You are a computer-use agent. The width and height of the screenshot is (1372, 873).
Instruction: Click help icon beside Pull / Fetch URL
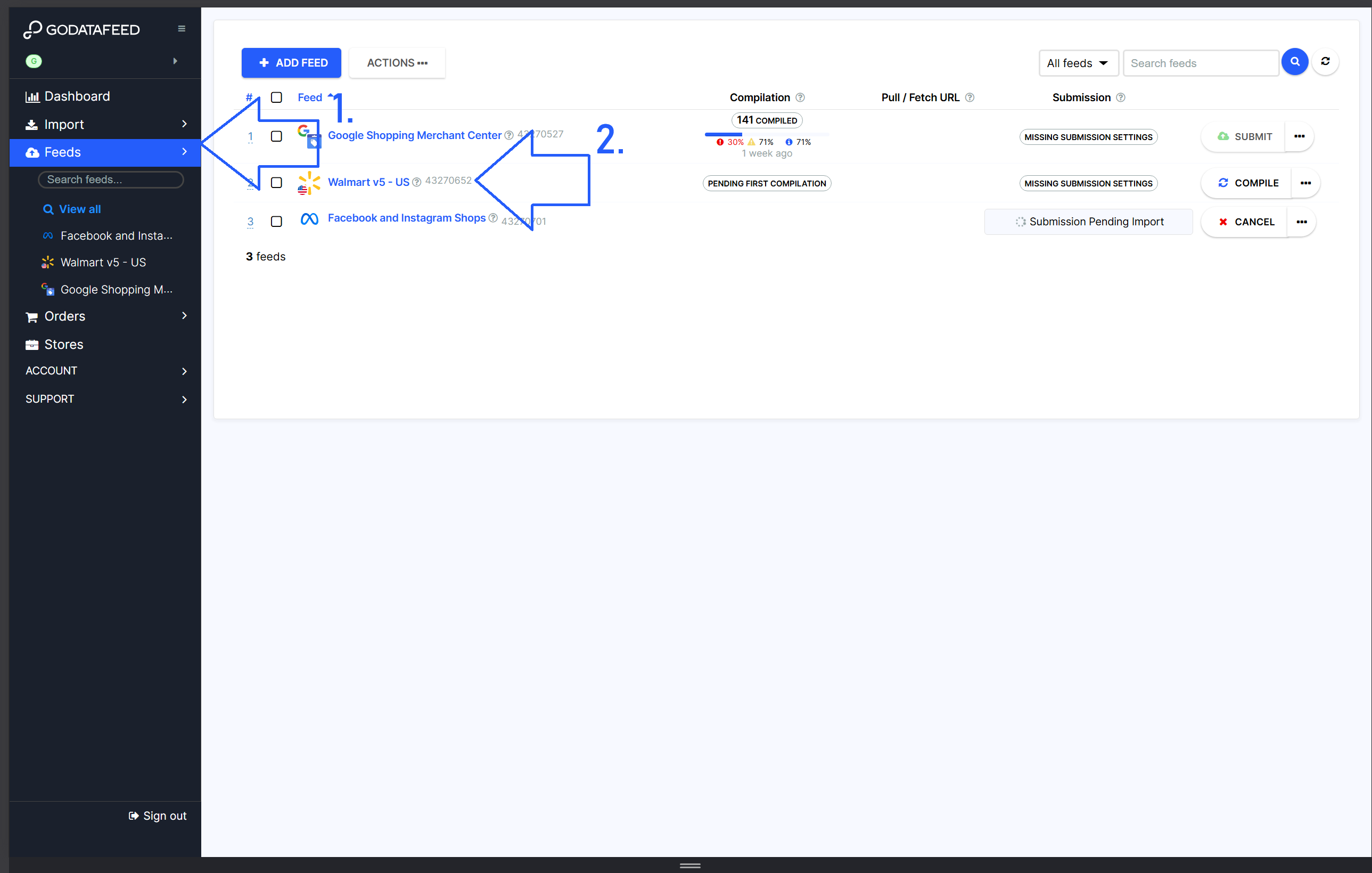(x=970, y=97)
